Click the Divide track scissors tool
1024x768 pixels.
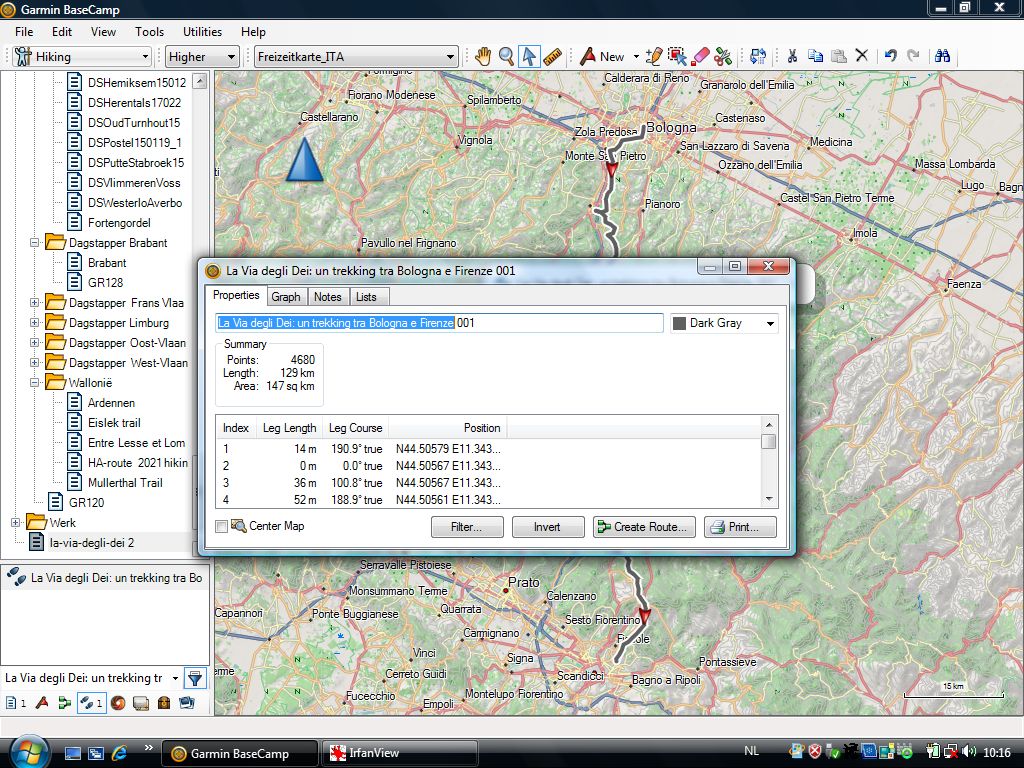point(723,57)
